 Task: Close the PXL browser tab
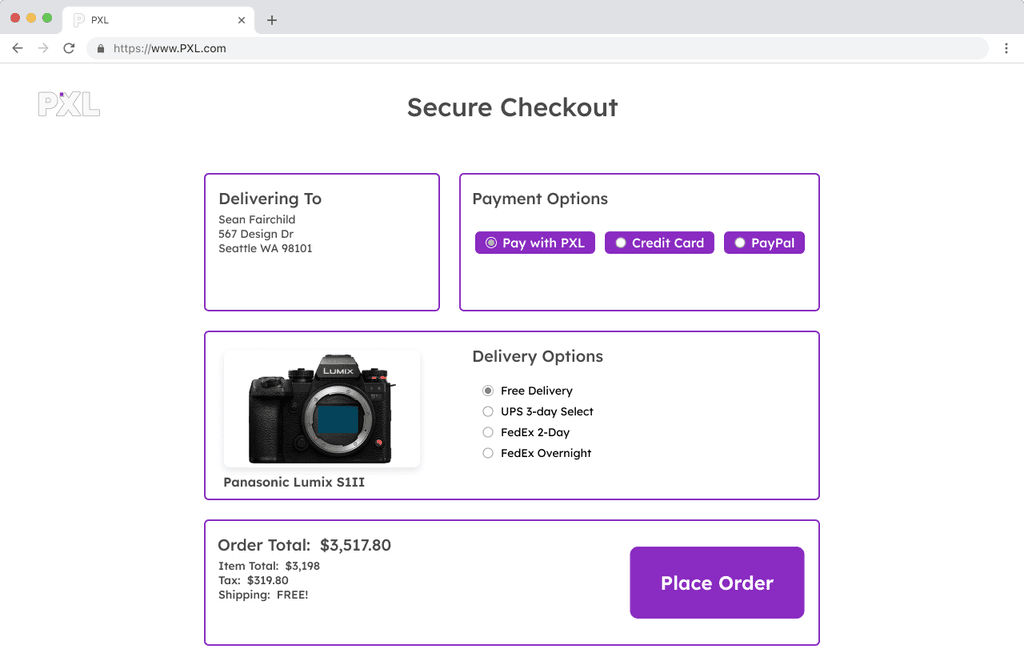tap(242, 20)
